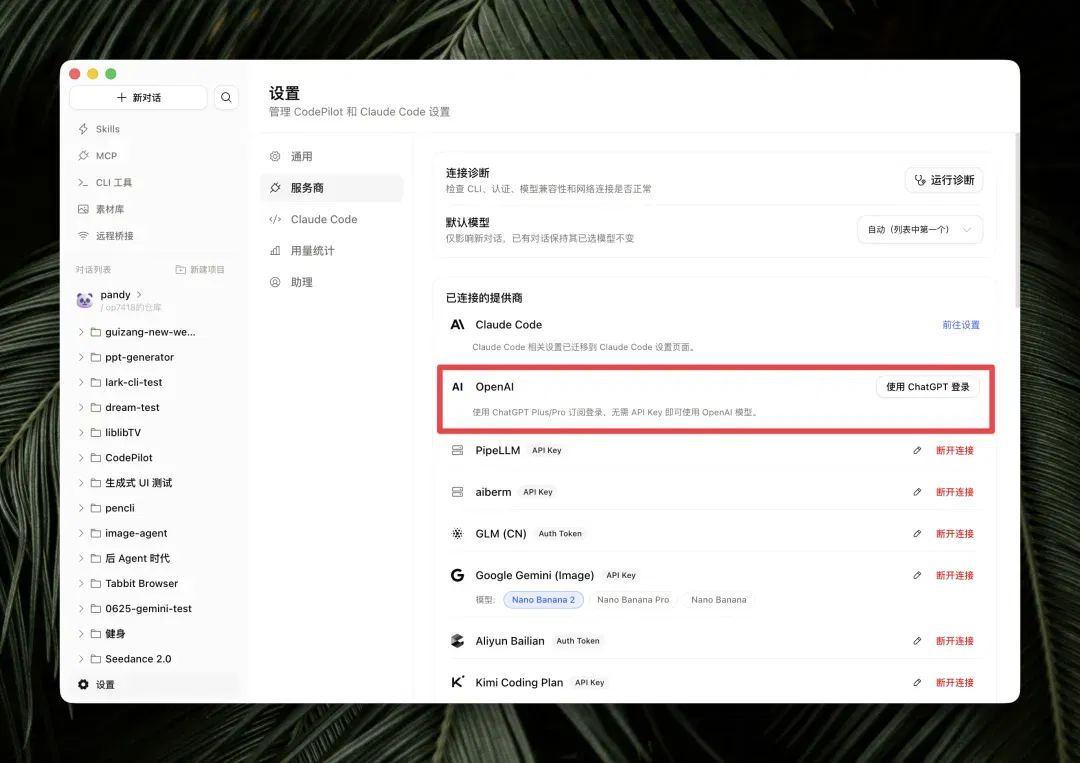The image size is (1080, 763).
Task: Edit the Kimi Coding Plan pencil icon
Action: [x=917, y=682]
